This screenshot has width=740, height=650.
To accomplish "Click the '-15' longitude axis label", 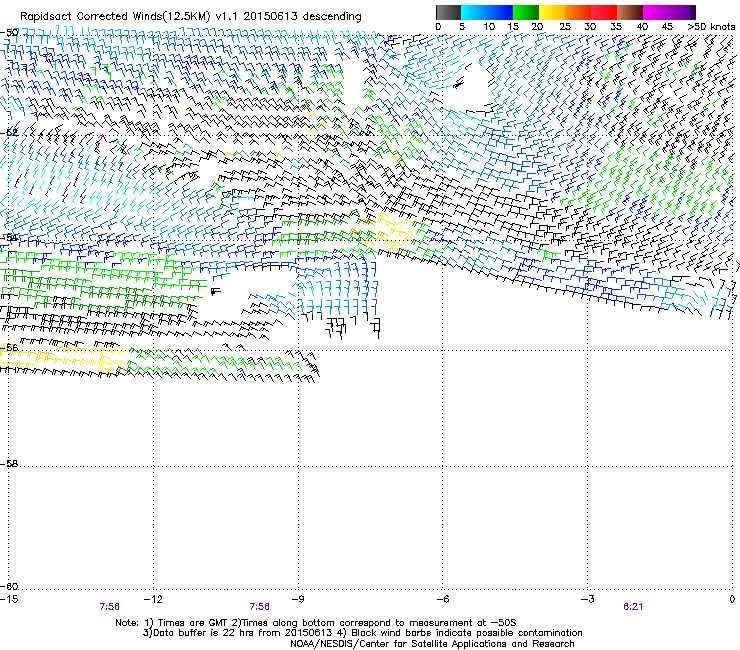I will coord(9,599).
